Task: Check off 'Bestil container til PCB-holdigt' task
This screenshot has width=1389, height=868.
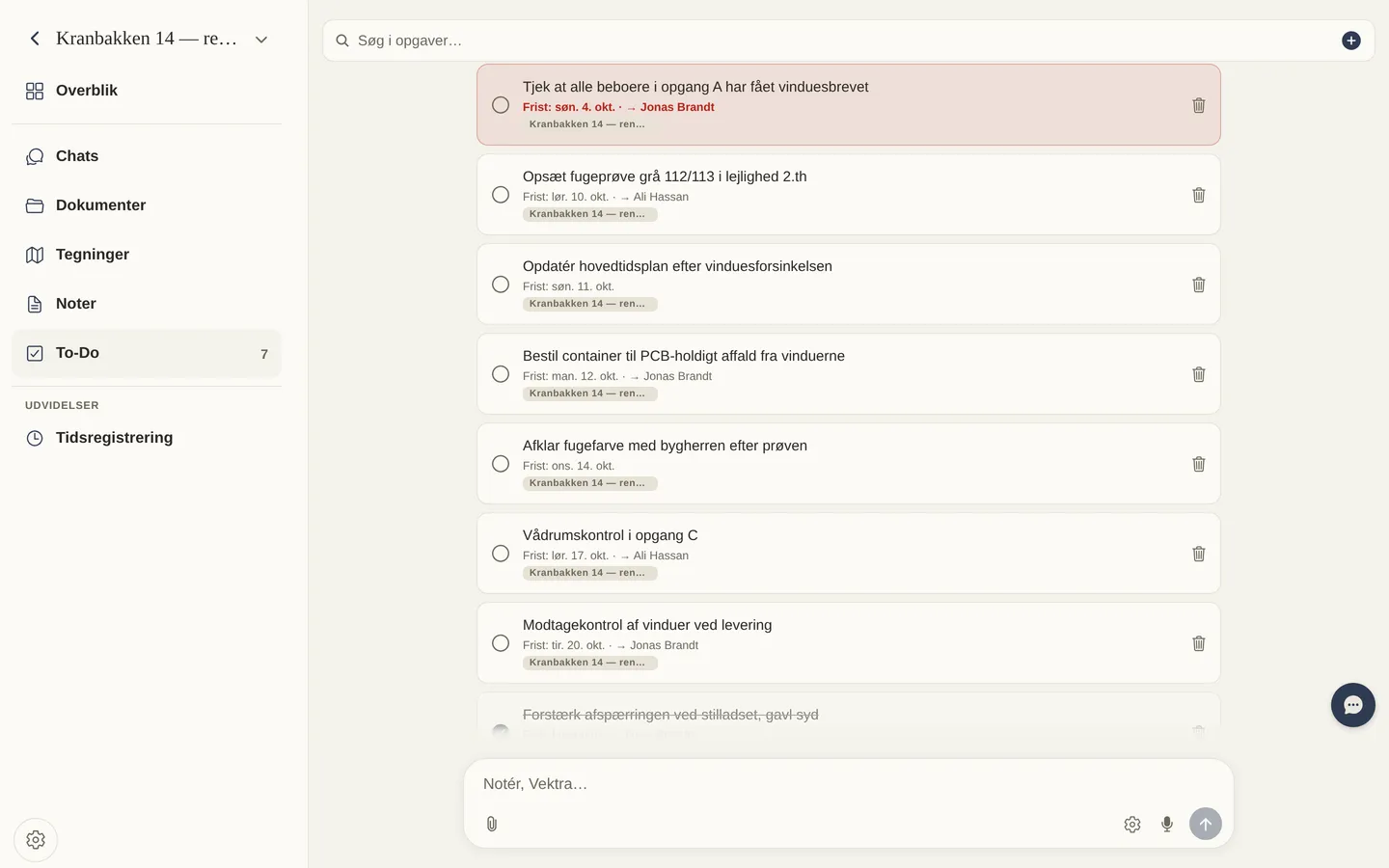Action: click(501, 374)
